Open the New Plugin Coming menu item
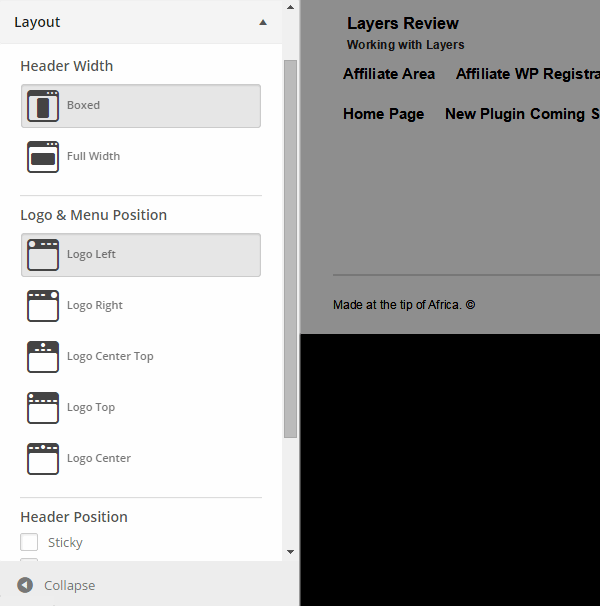 click(522, 114)
